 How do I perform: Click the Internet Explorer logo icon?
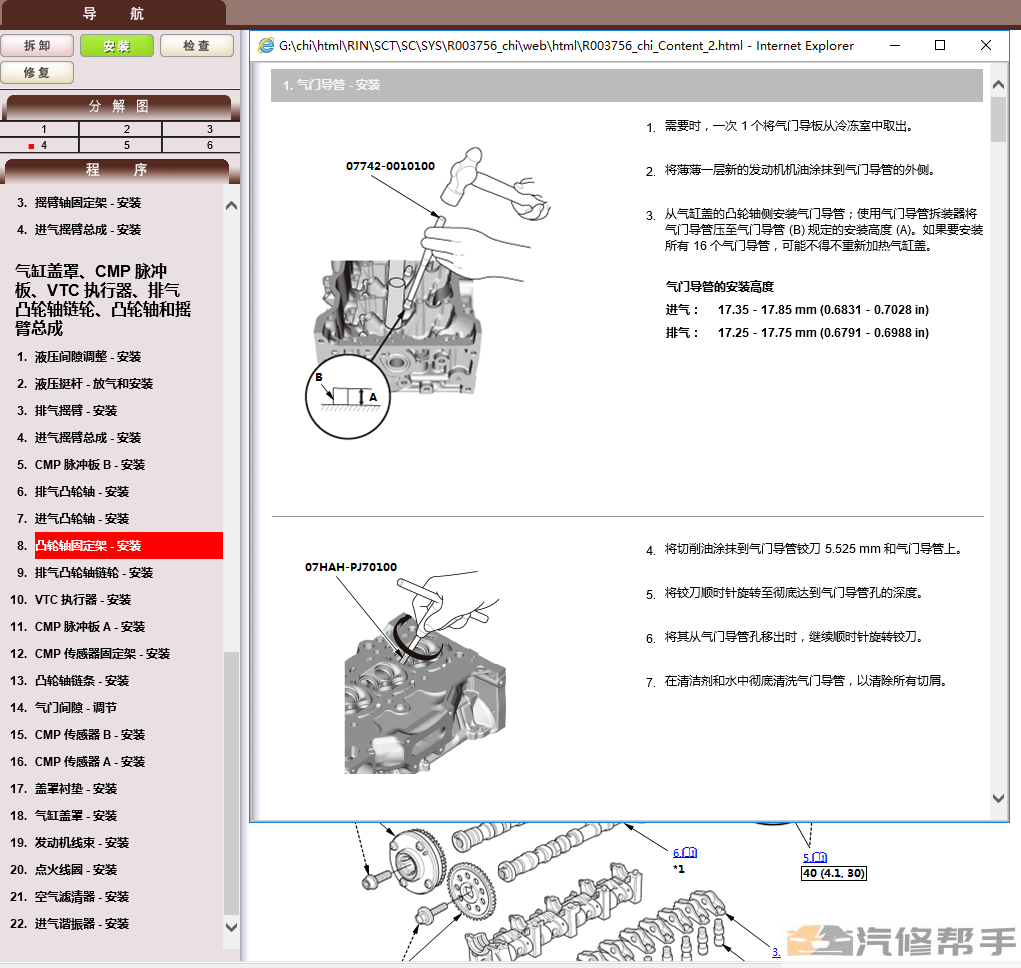coord(266,46)
